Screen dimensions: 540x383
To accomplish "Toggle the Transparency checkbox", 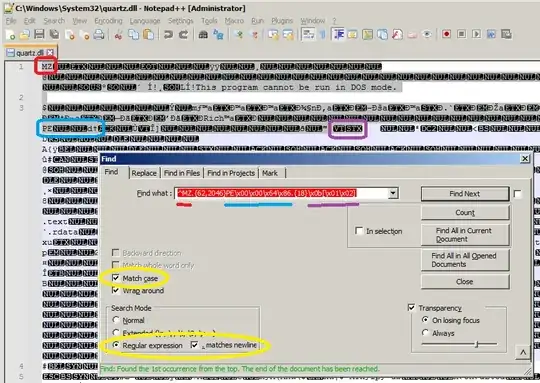I will (x=411, y=307).
